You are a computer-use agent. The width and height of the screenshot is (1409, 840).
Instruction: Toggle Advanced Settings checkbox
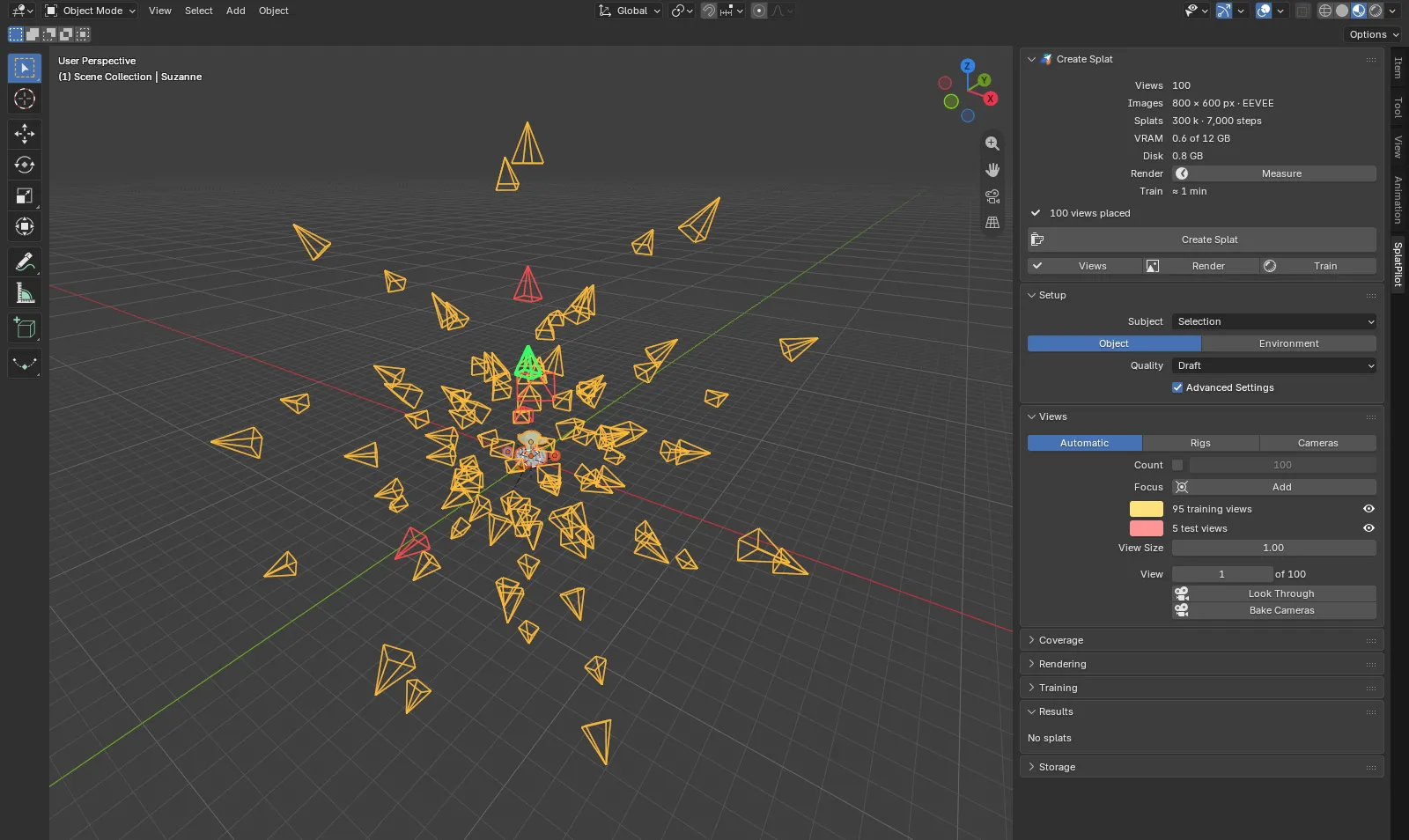tap(1177, 387)
